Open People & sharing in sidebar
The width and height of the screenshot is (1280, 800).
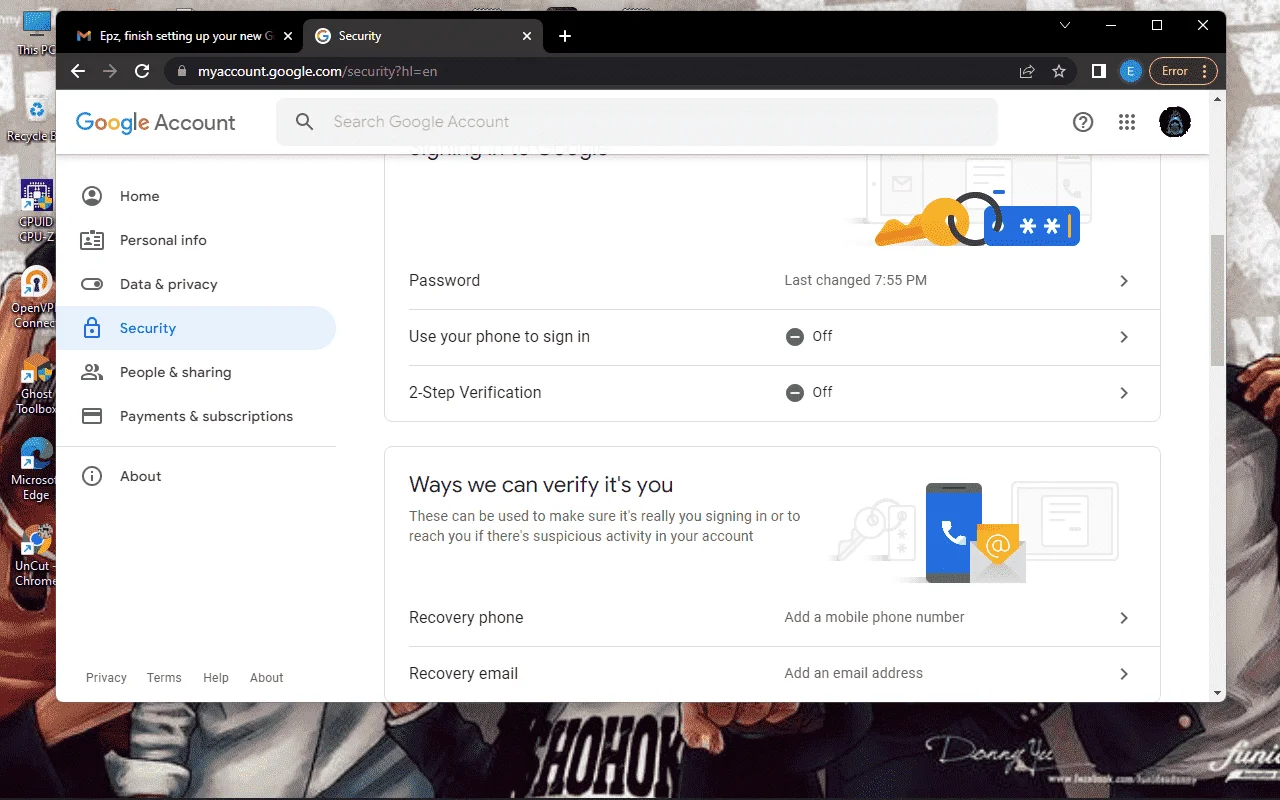tap(196, 372)
